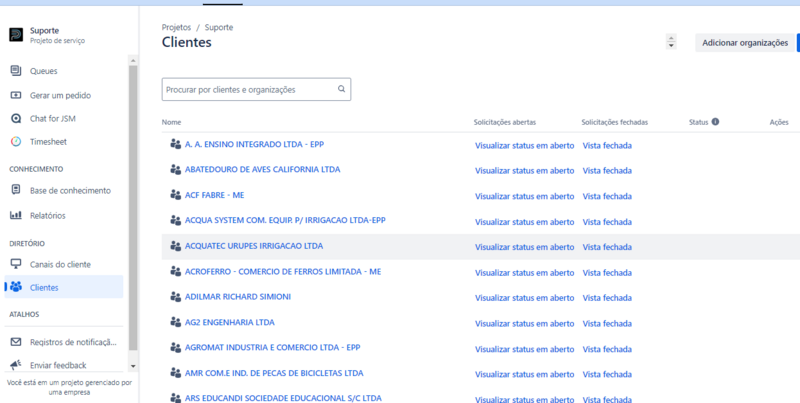Click the Clientes people icon in sidebar
Screen dimensions: 800x403
[x=16, y=287]
